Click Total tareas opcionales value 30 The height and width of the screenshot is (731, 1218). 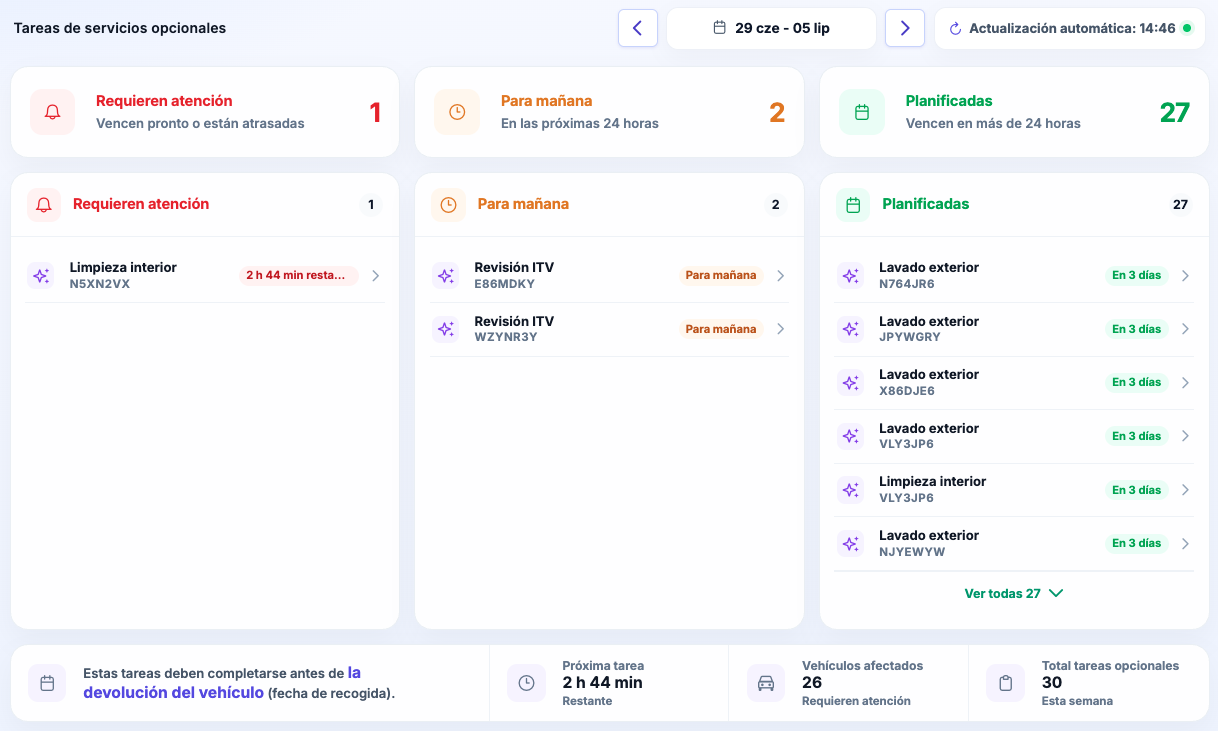pos(1052,683)
